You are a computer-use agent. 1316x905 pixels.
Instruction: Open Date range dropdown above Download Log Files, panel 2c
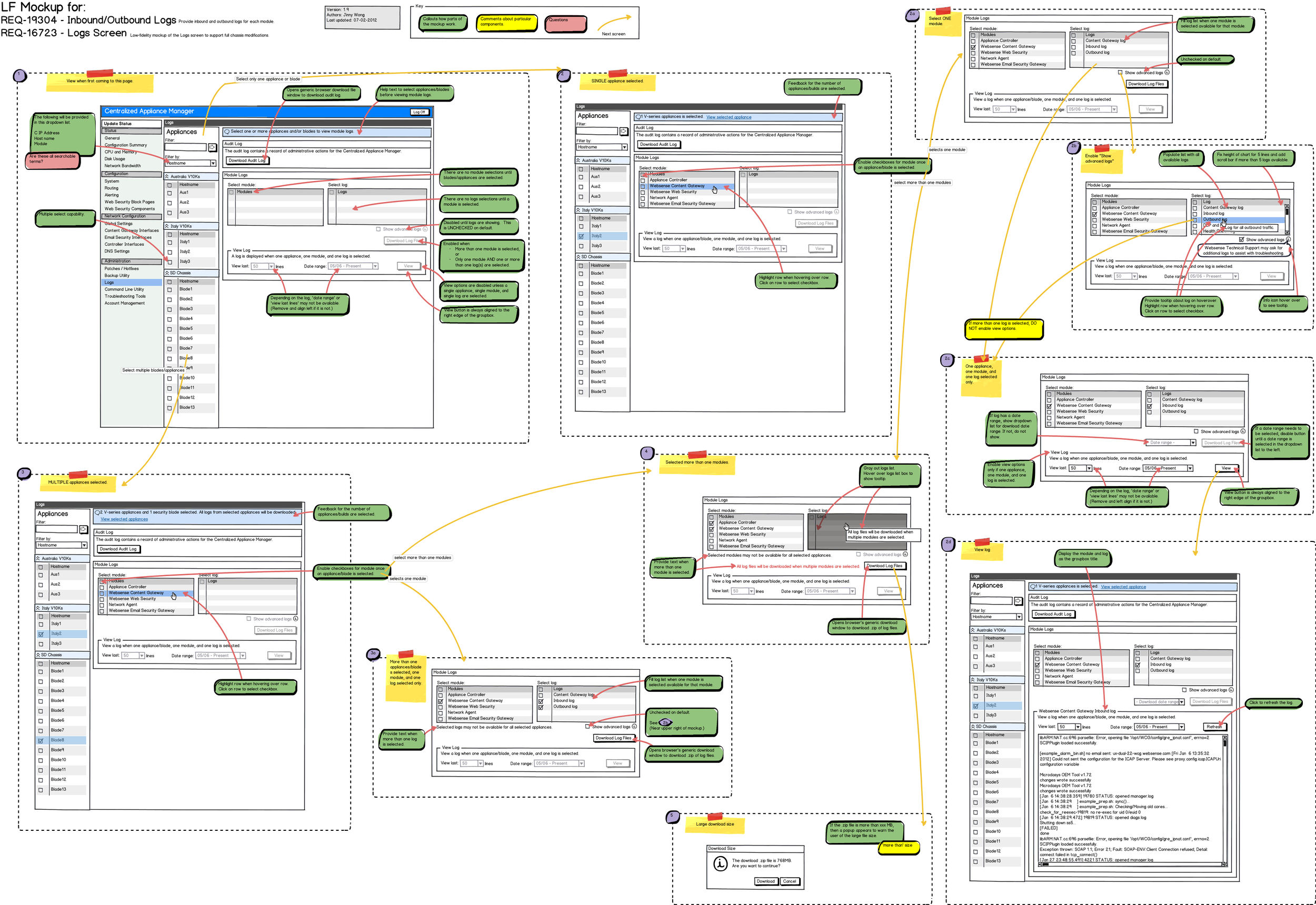pyautogui.click(x=1170, y=443)
